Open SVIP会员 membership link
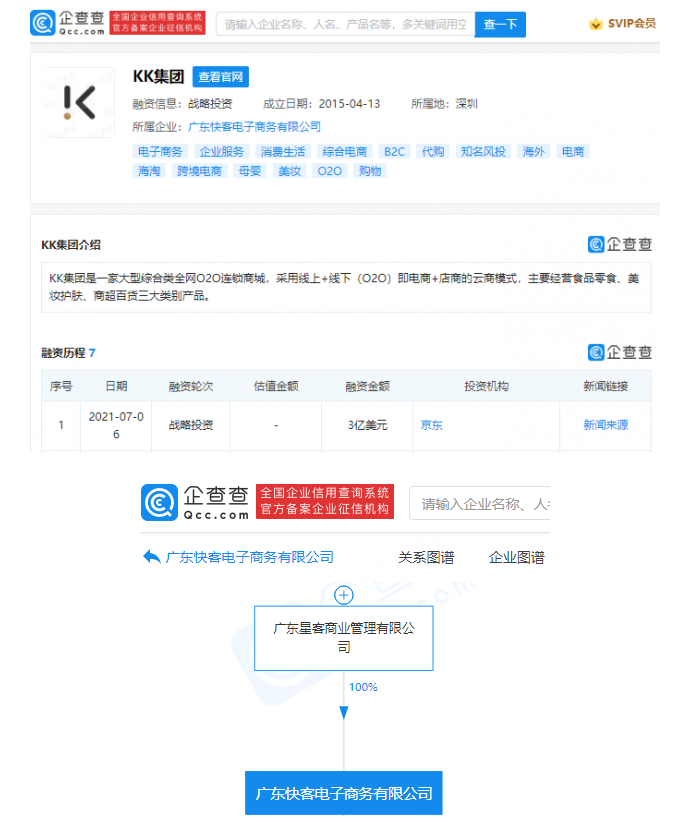The height and width of the screenshot is (822, 687). click(x=631, y=23)
